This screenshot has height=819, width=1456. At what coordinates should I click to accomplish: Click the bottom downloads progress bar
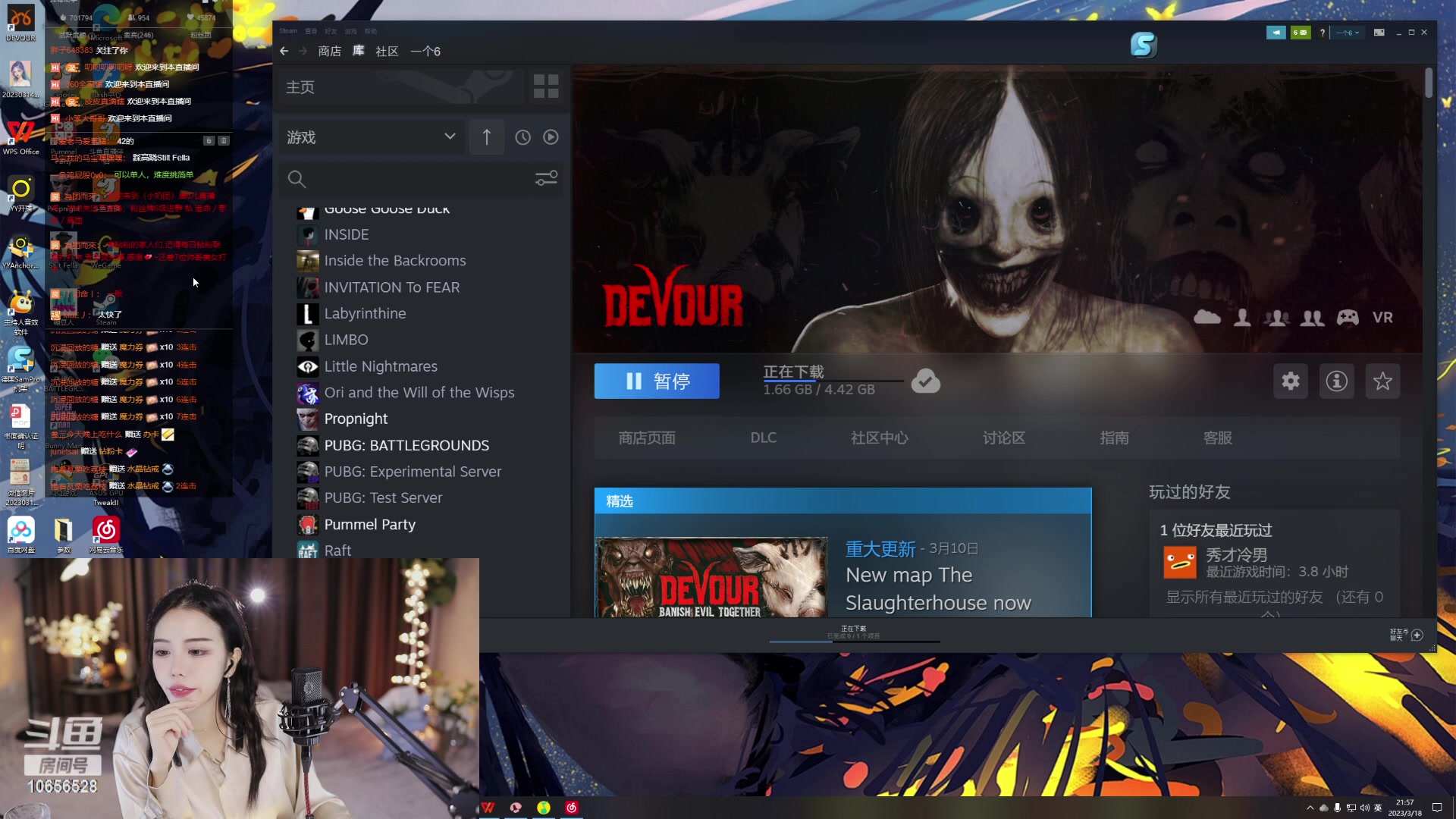pyautogui.click(x=855, y=642)
